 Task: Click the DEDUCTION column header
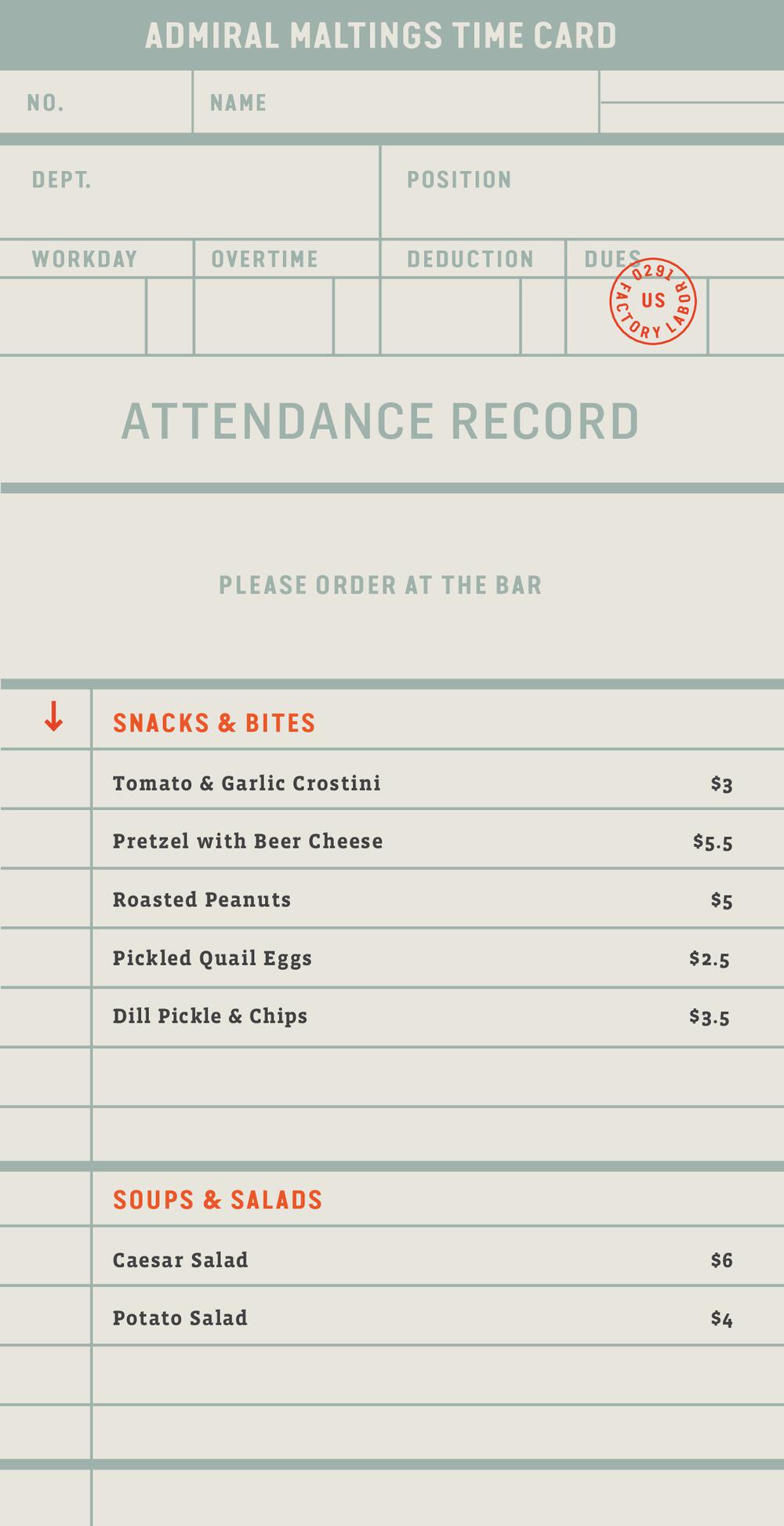470,260
